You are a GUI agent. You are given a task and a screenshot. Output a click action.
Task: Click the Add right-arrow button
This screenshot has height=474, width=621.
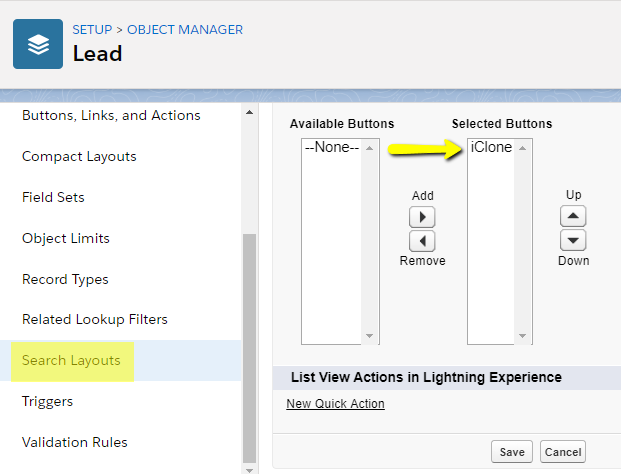coord(422,217)
